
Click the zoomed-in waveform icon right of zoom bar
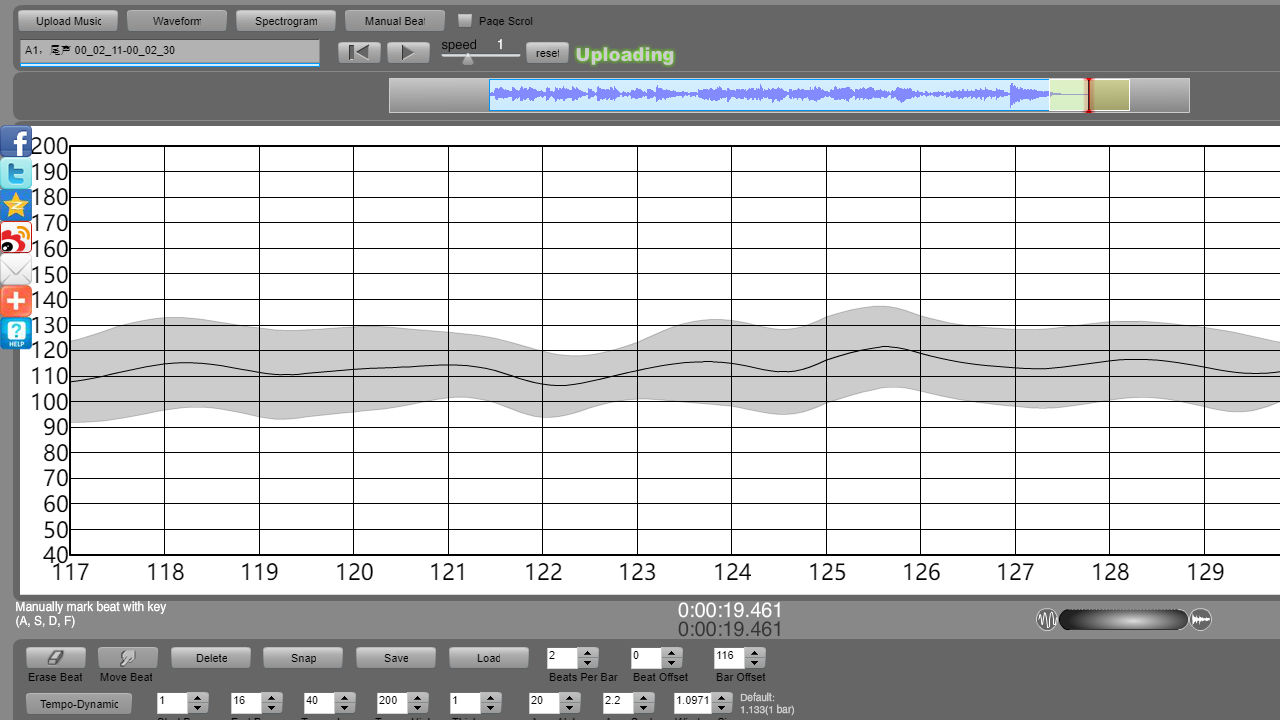(1201, 620)
